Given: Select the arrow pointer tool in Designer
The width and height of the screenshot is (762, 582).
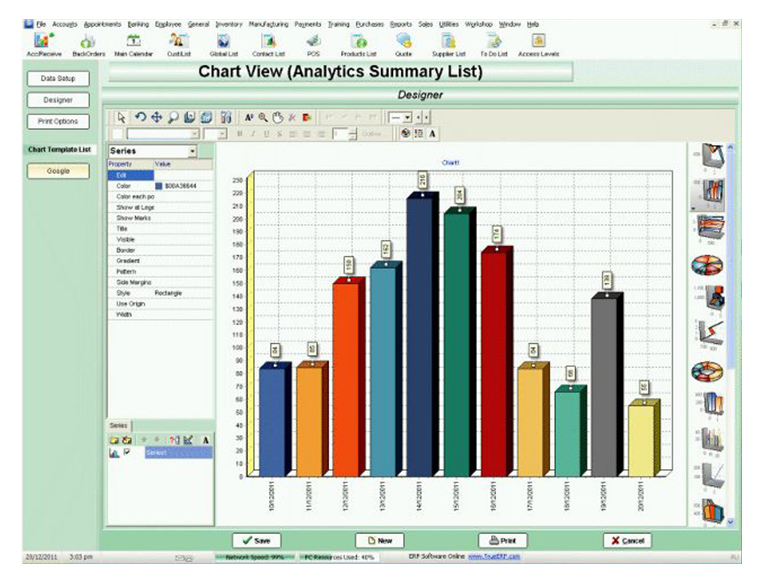Looking at the screenshot, I should coord(121,117).
